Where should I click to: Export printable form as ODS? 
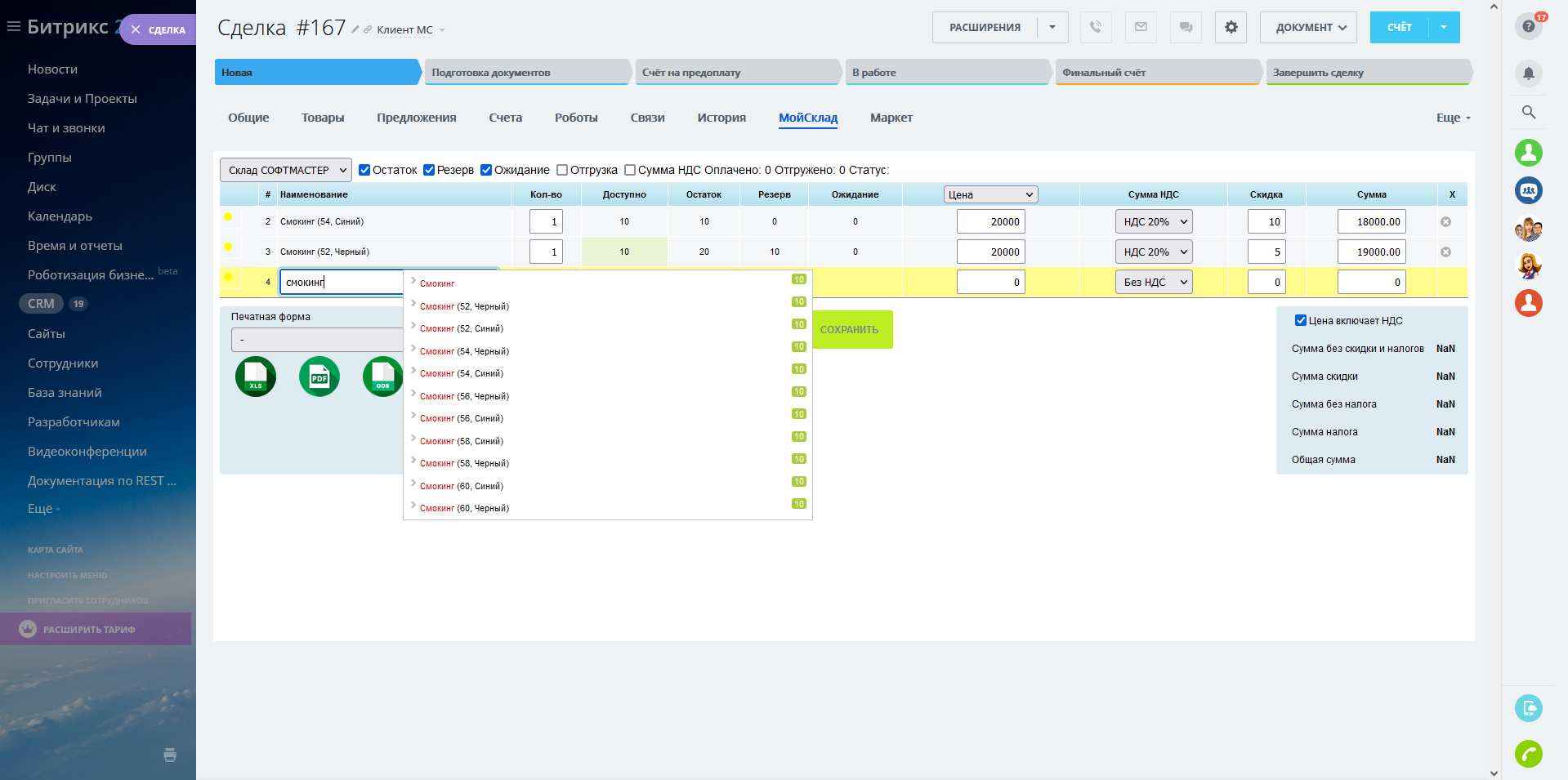point(382,377)
